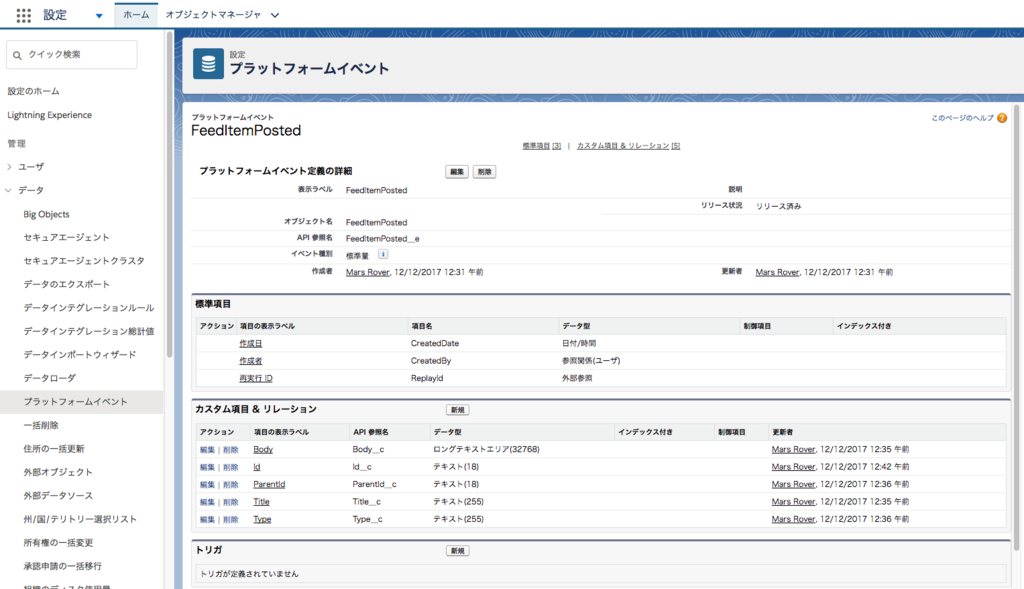Click the info icon next to 標準量

[383, 255]
